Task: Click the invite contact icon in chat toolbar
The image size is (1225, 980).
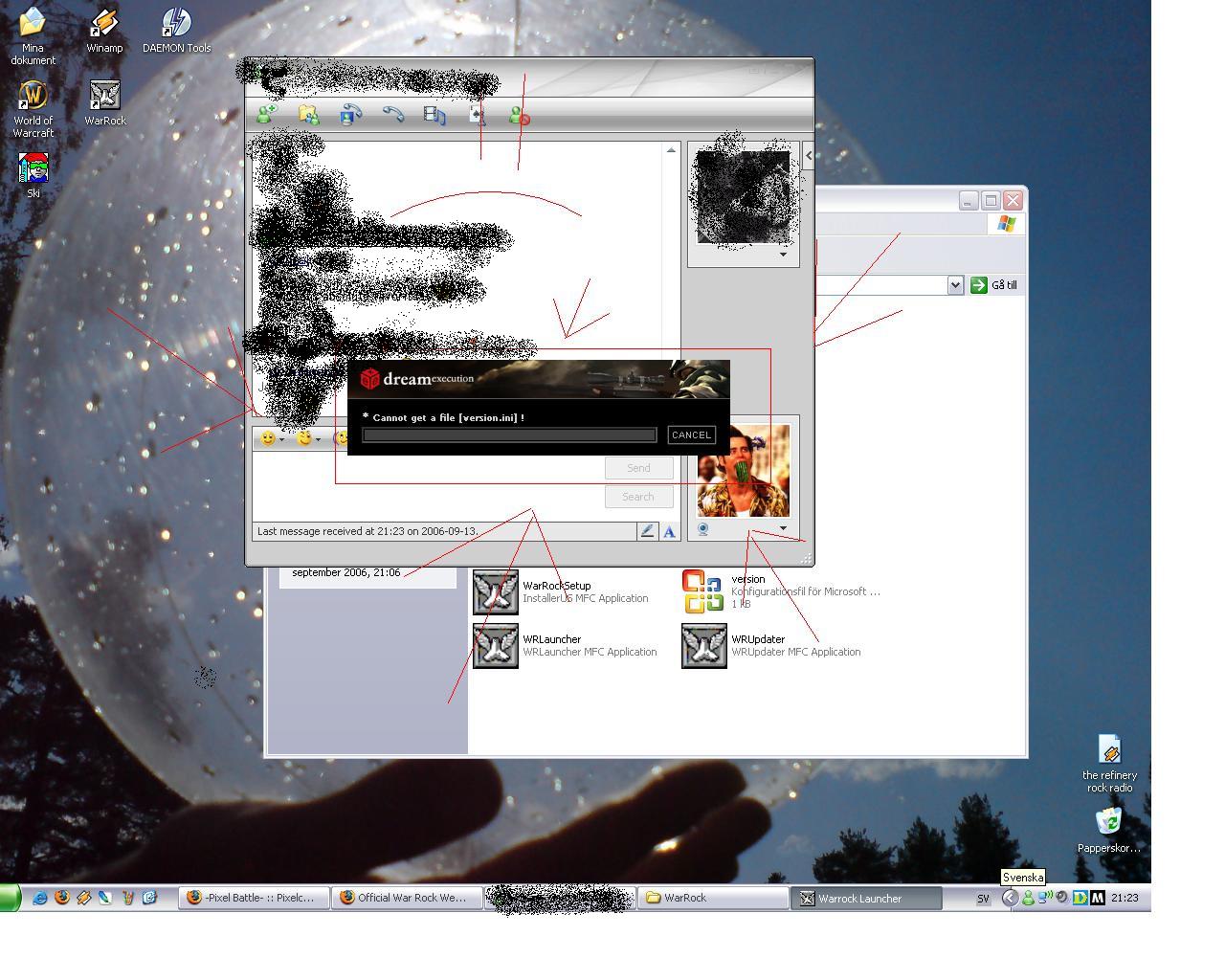Action: 266,115
